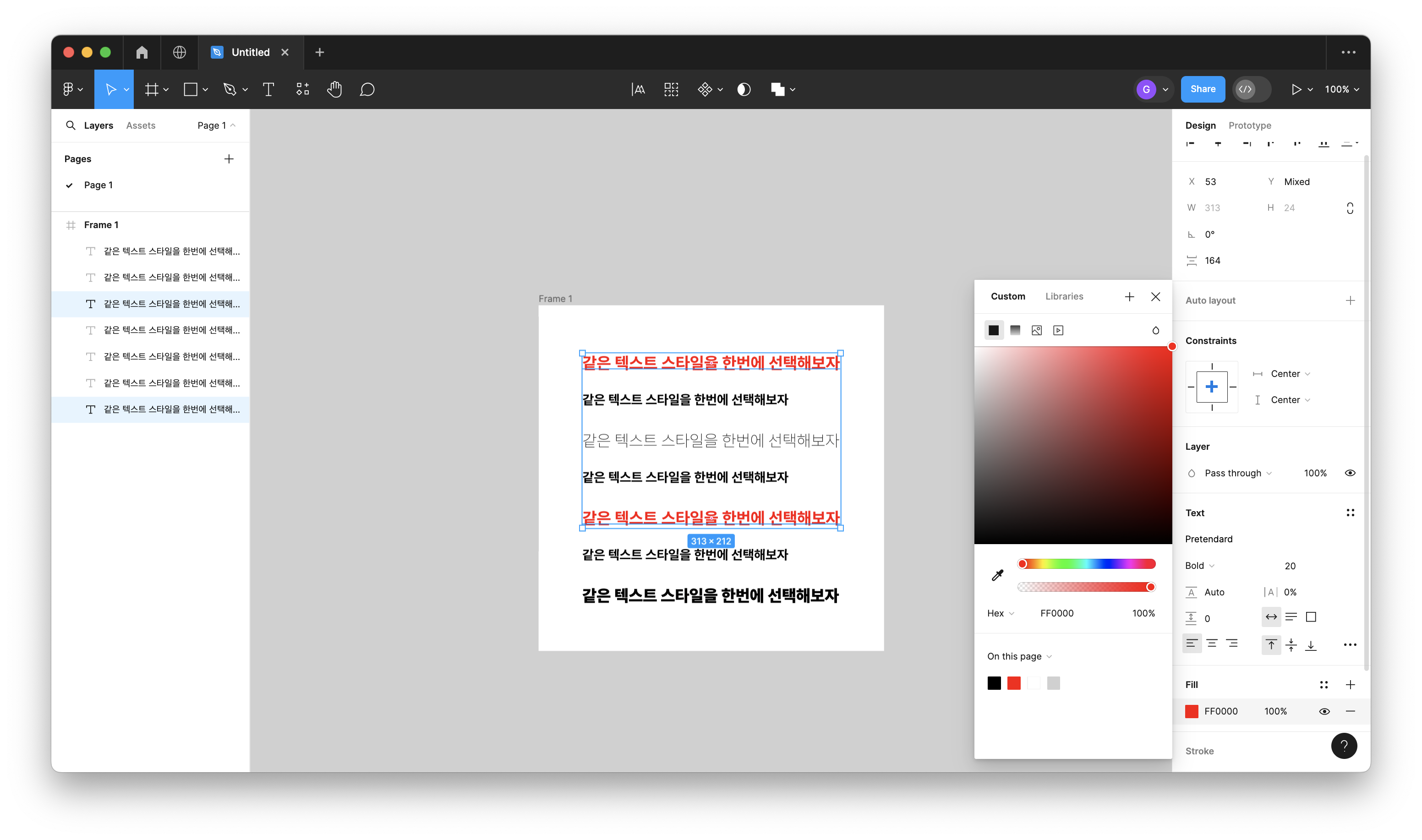Viewport: 1422px width, 840px height.
Task: Select the Text tool in toolbar
Action: (x=268, y=89)
